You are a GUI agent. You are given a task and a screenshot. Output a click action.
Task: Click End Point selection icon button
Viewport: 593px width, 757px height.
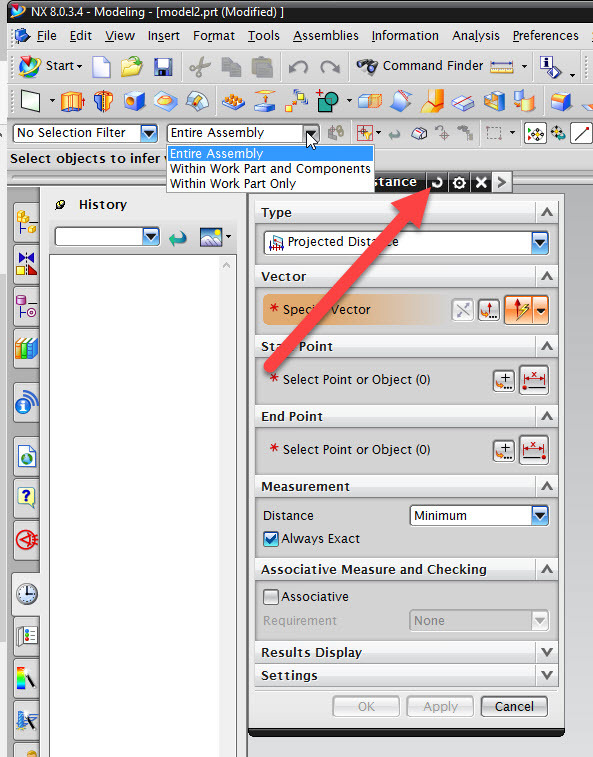(x=534, y=450)
